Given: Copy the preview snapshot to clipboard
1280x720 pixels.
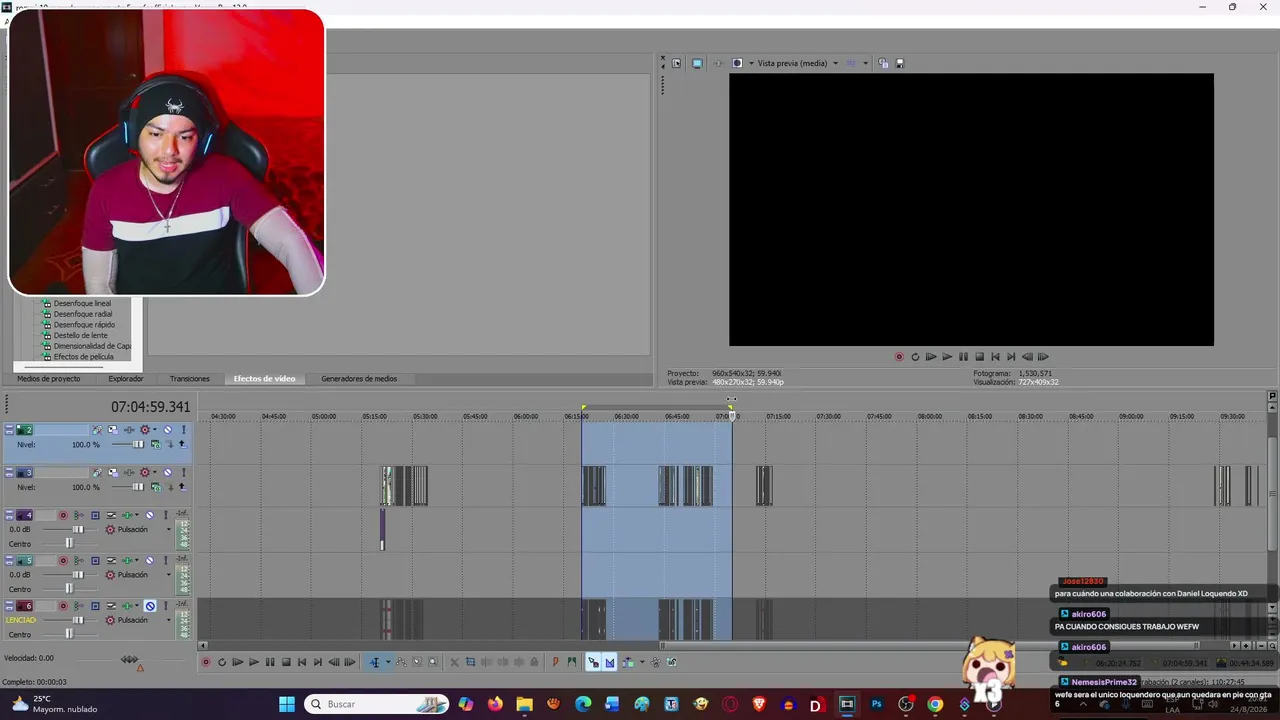Looking at the screenshot, I should click(883, 63).
